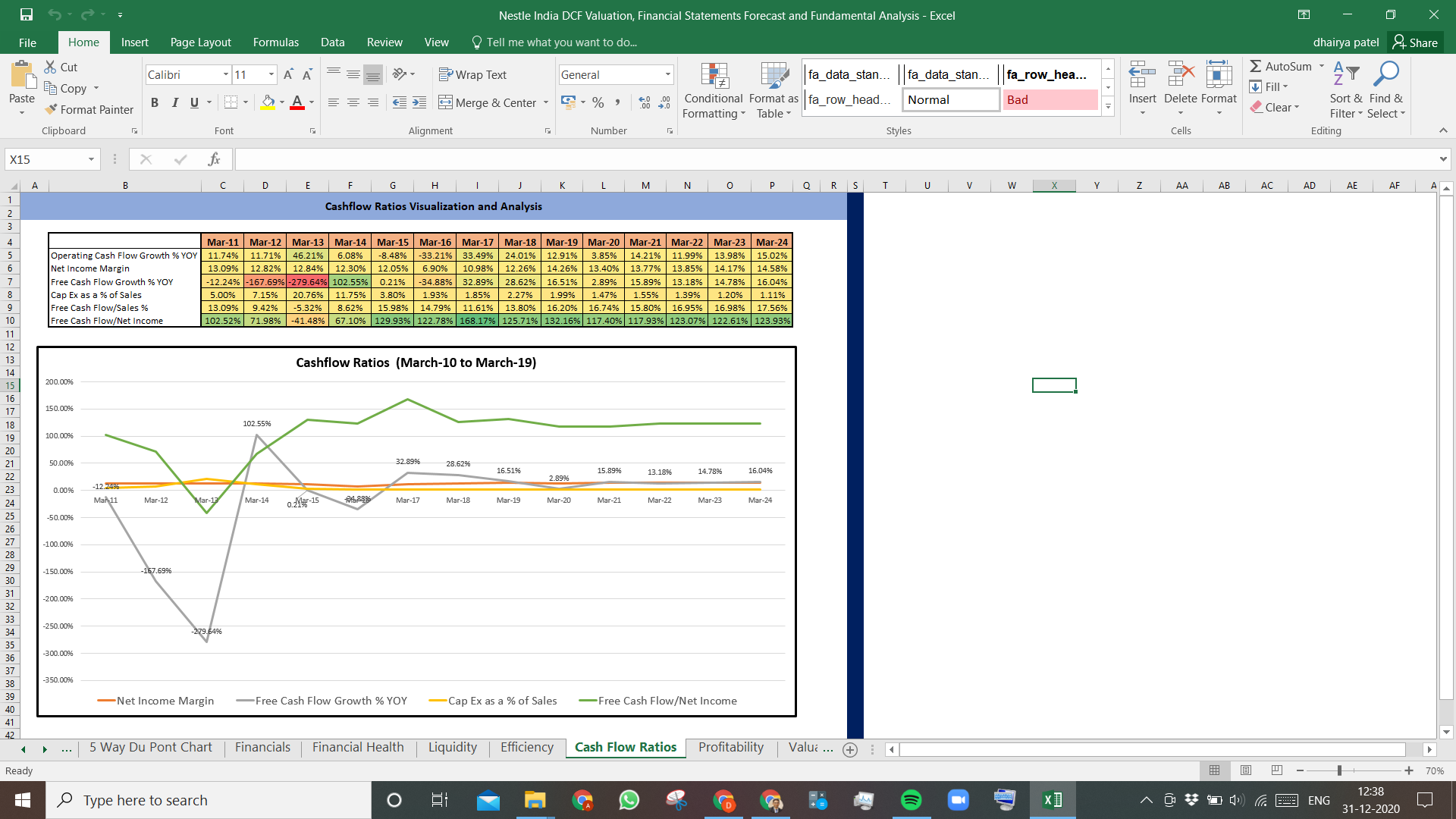Viewport: 1456px width, 819px height.
Task: Click Increase Decimal icon
Action: click(645, 102)
